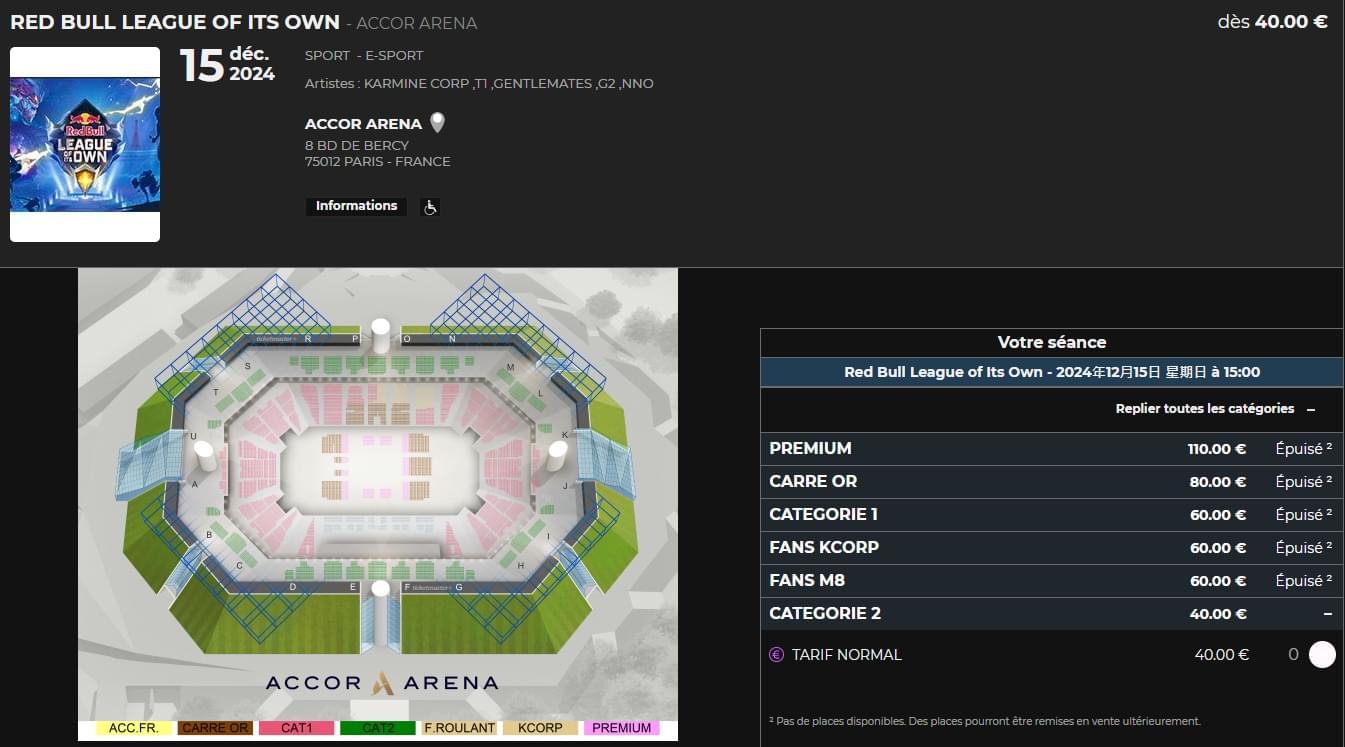Click the euro icon beside TARIF NORMAL
Image resolution: width=1345 pixels, height=747 pixels.
tap(777, 655)
